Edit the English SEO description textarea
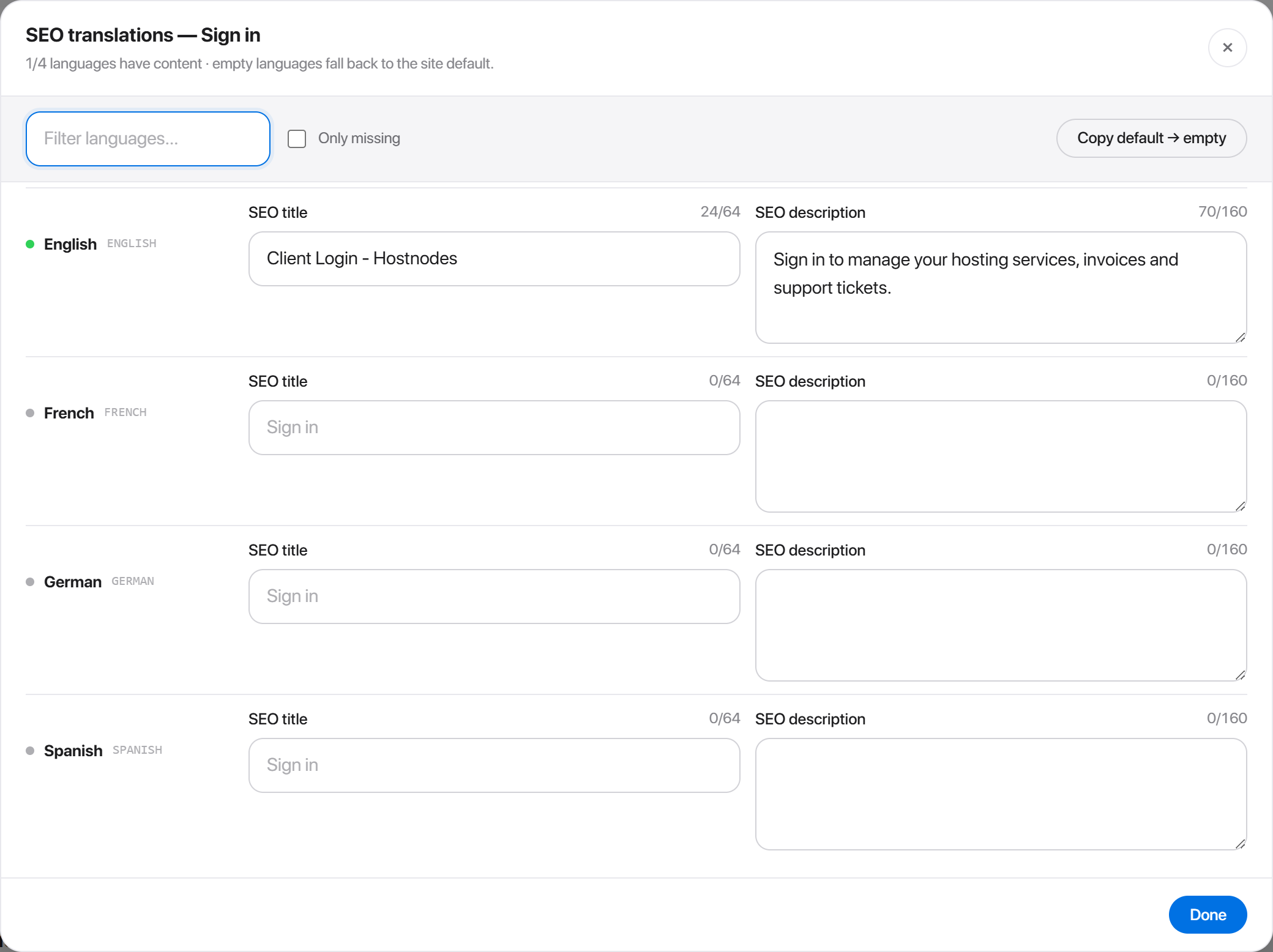This screenshot has height=952, width=1273. coord(1001,288)
